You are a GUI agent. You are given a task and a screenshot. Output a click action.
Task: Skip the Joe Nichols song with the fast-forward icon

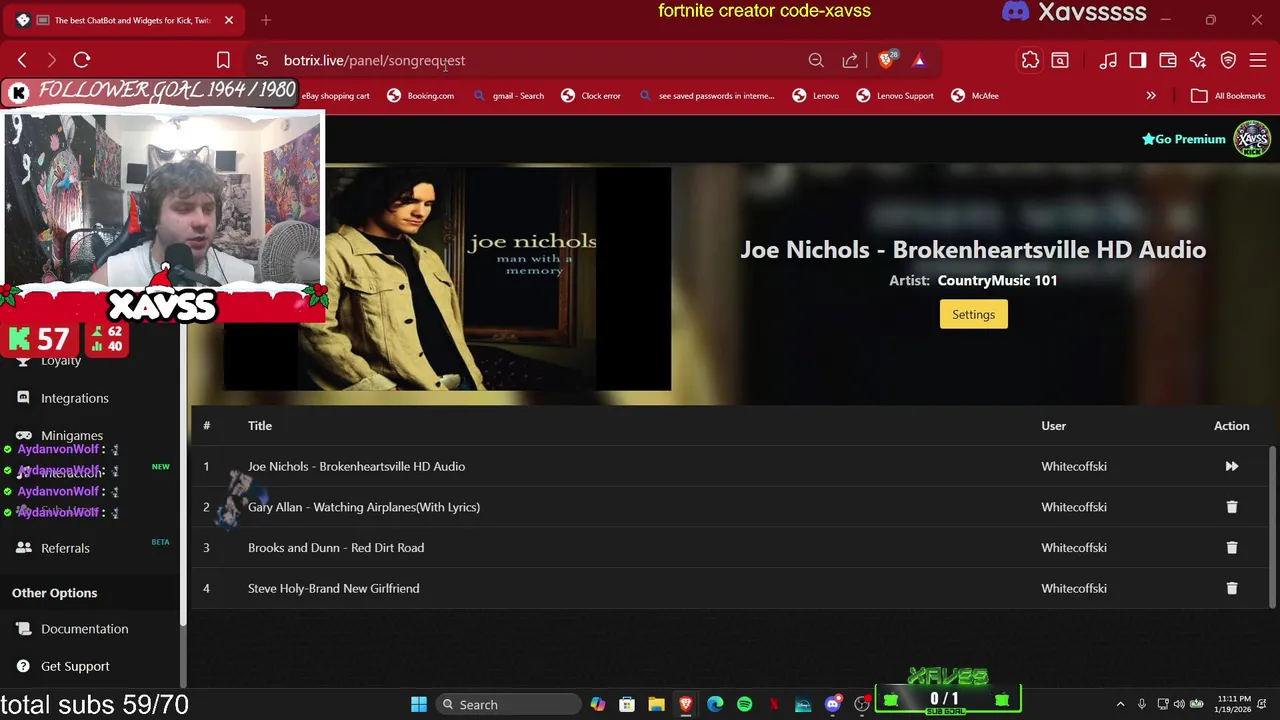1232,466
